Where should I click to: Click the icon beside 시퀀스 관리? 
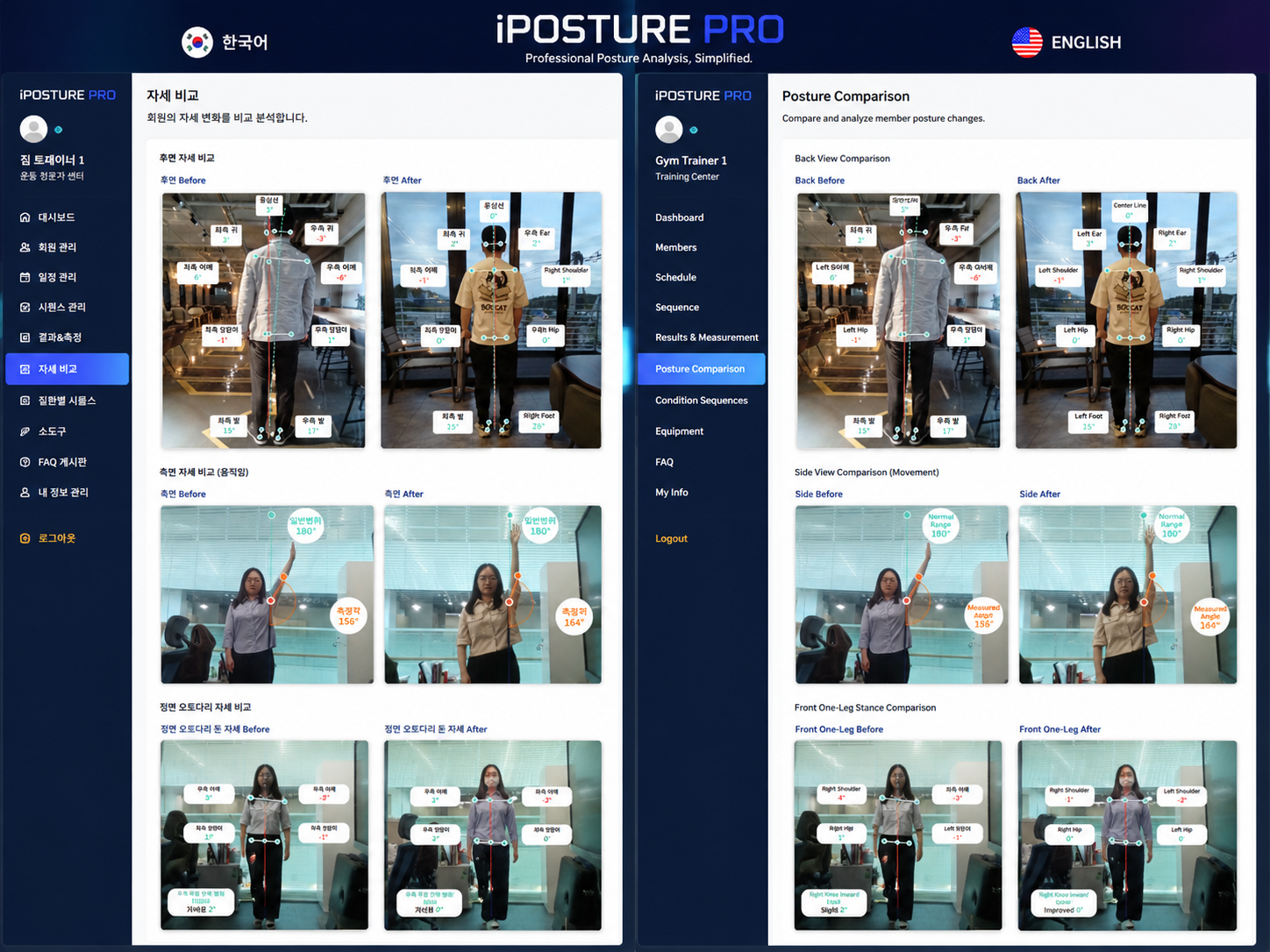click(x=25, y=307)
